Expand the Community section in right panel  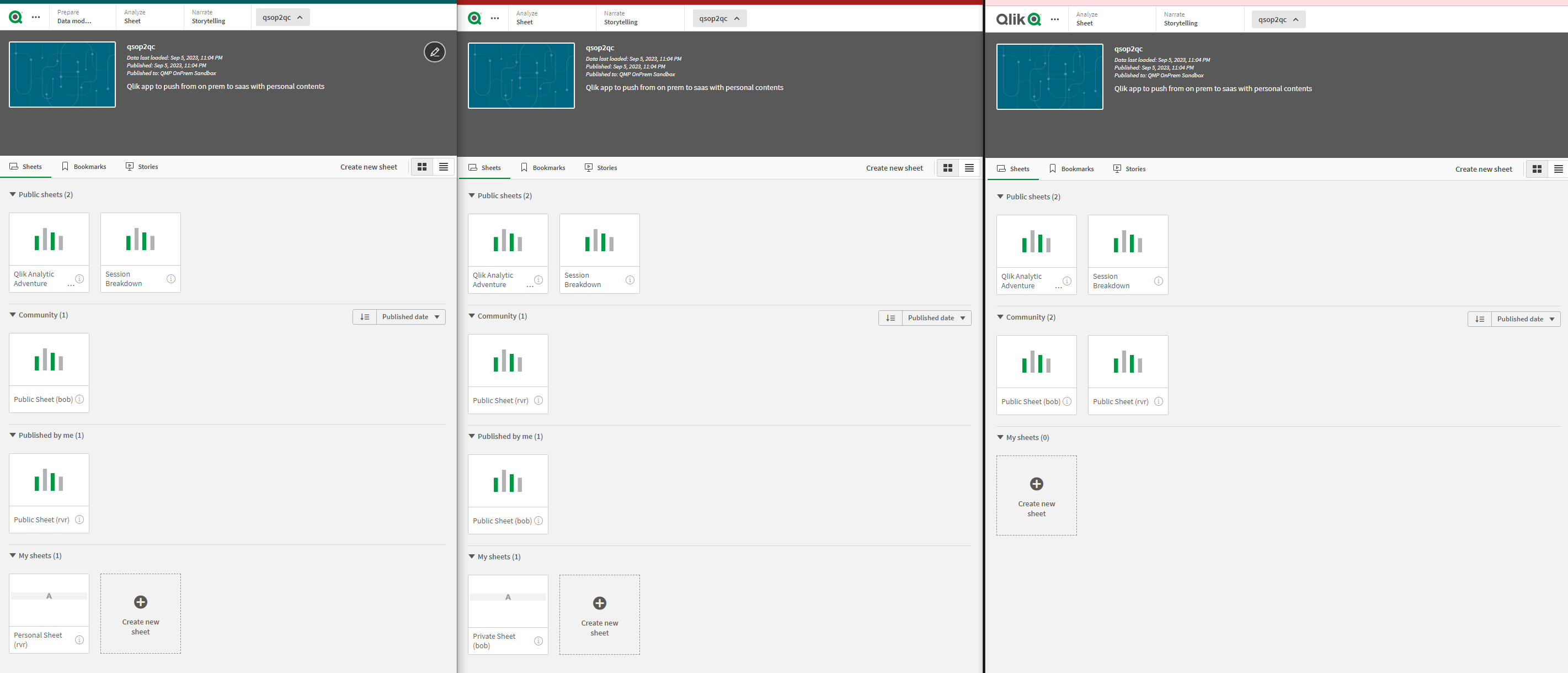pos(1003,317)
